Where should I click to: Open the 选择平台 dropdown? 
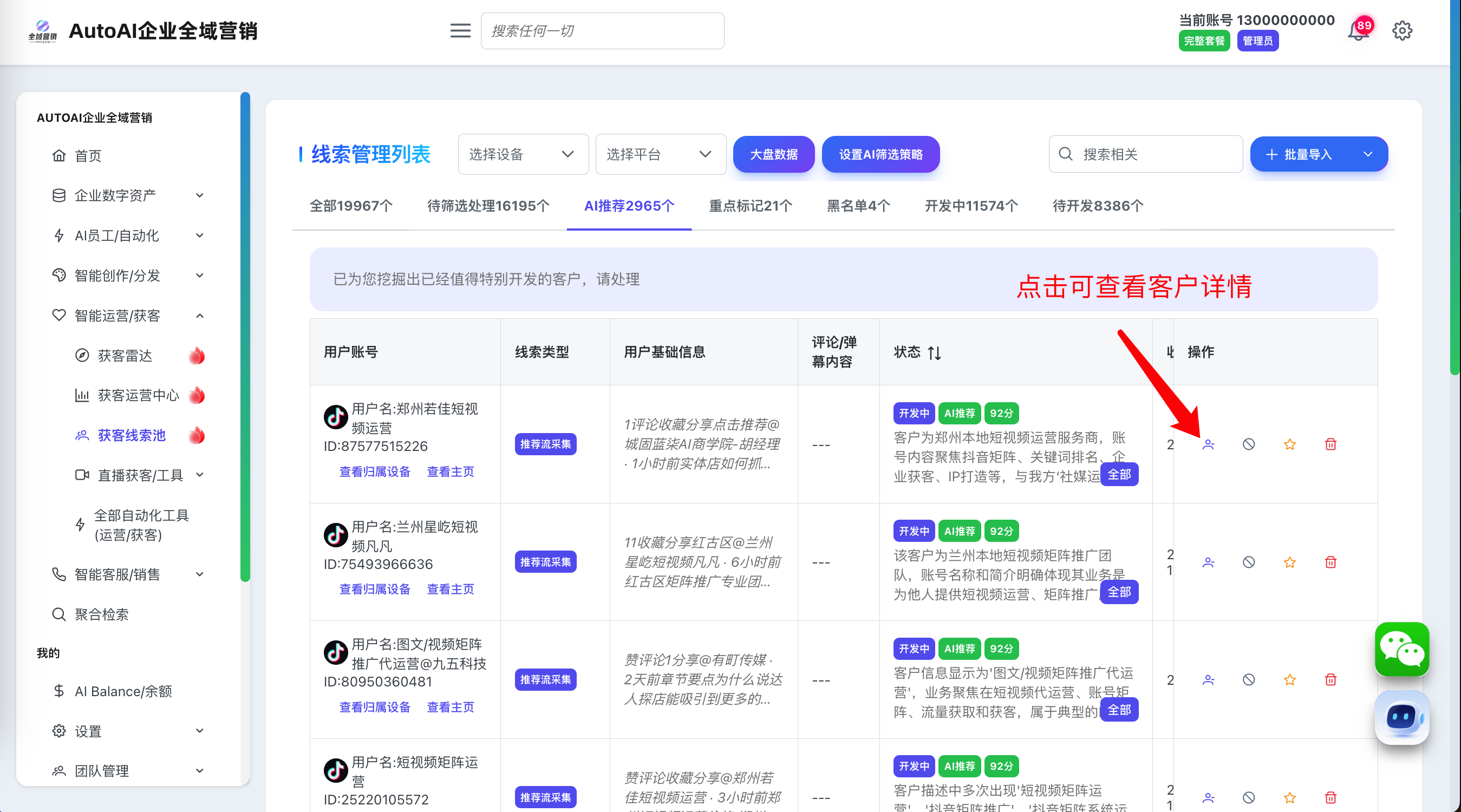point(660,154)
